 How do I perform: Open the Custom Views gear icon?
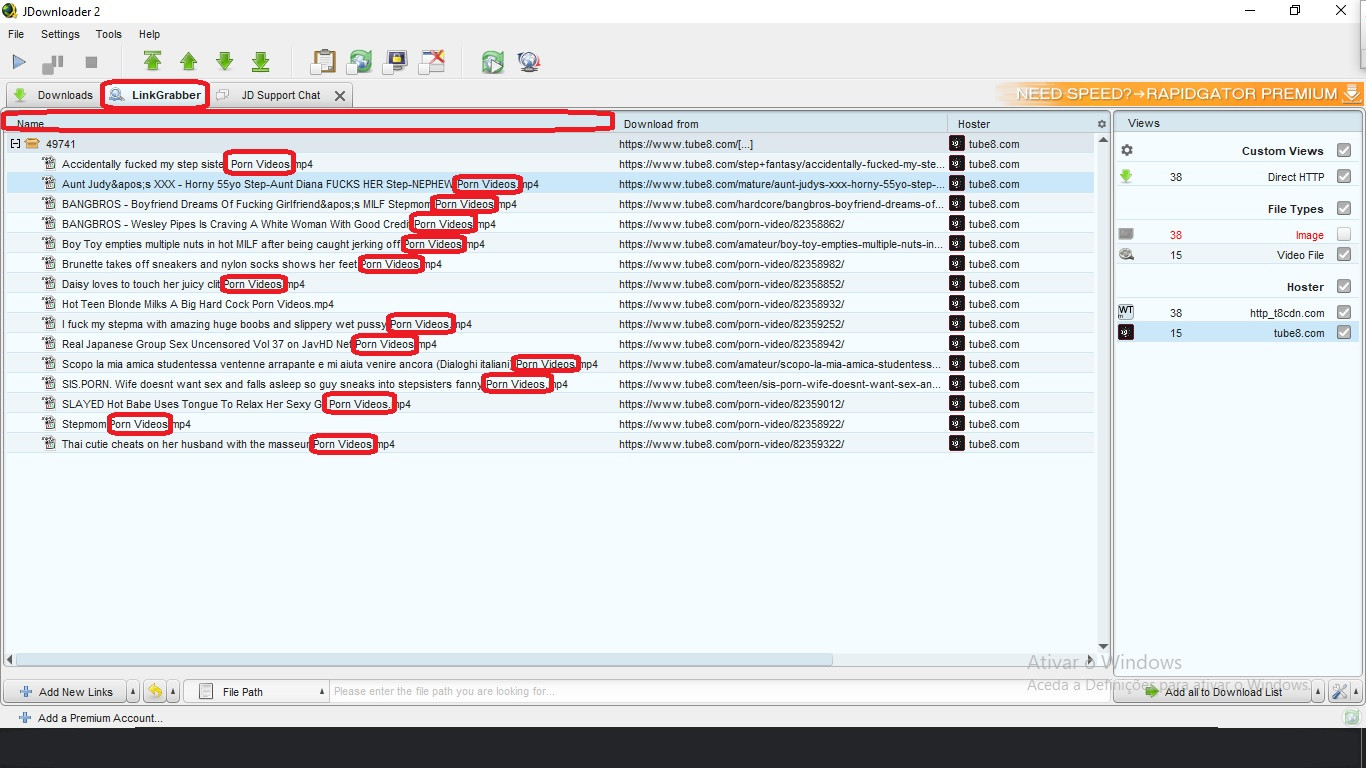1127,150
